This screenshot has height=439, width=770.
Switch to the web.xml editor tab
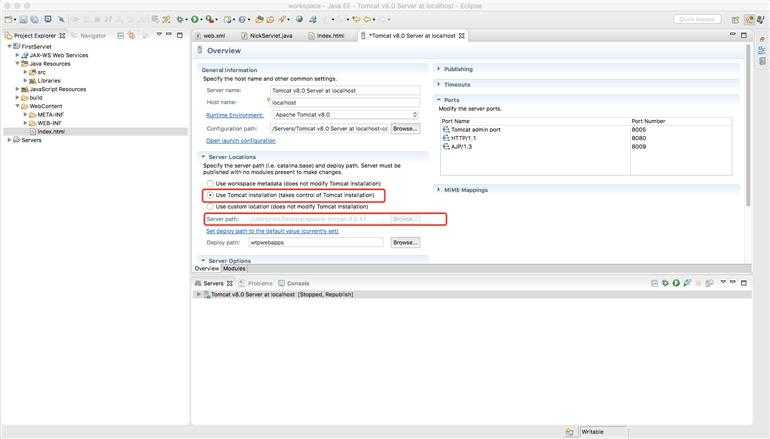(x=211, y=36)
